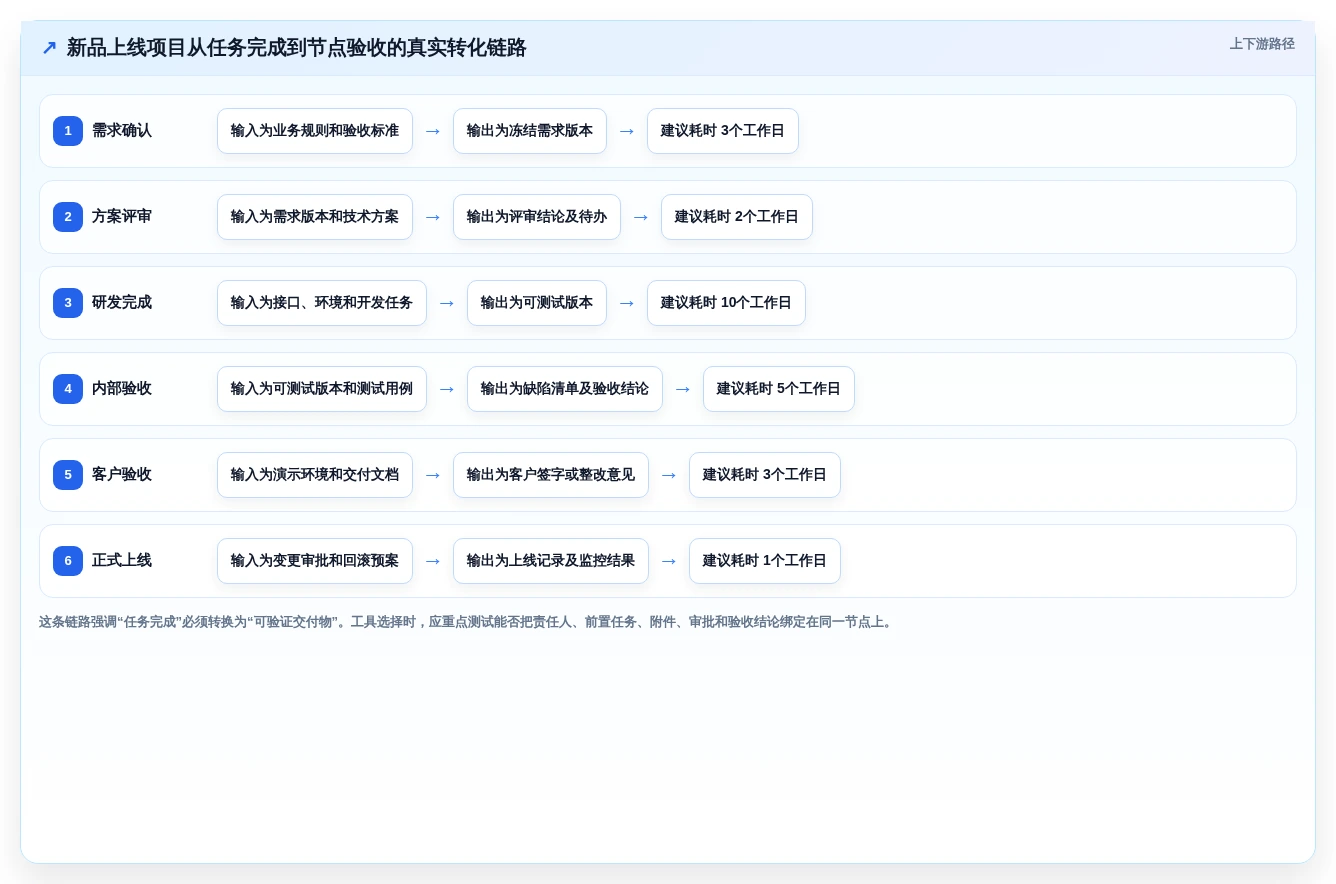Click the 客户验收 step label
1336x884 pixels.
coord(122,475)
